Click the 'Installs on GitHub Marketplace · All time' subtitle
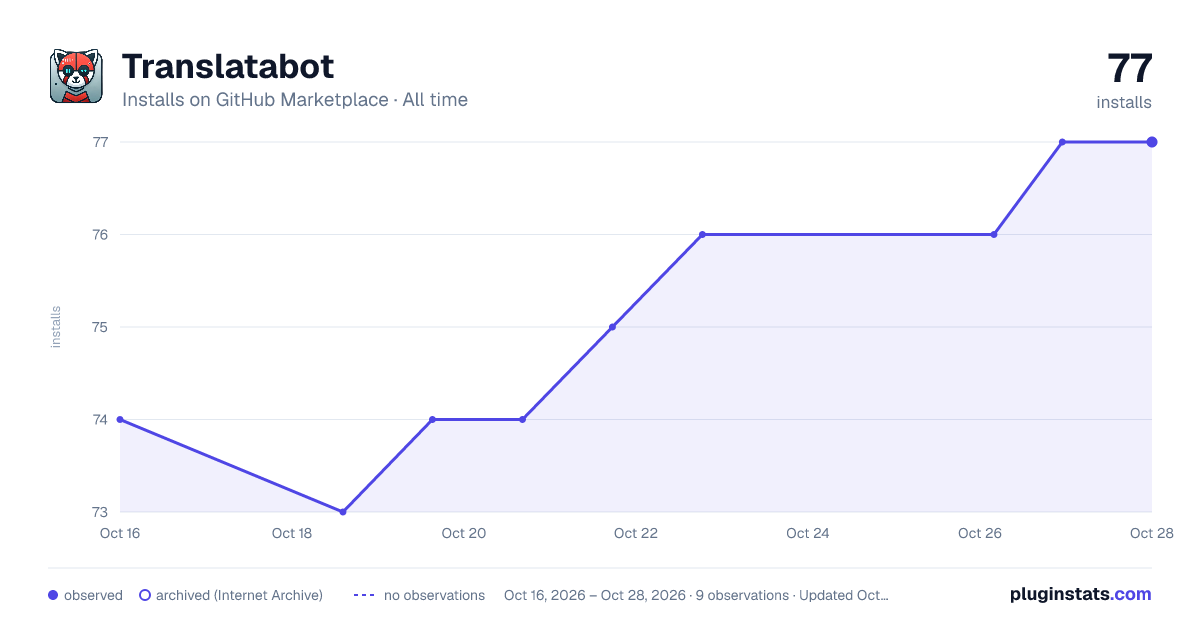 pyautogui.click(x=295, y=100)
